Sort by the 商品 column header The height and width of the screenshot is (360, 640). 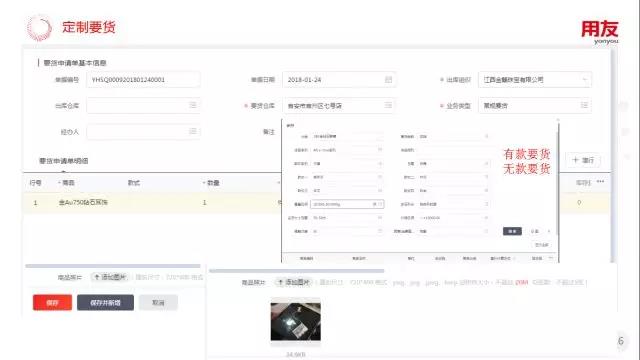[x=67, y=183]
